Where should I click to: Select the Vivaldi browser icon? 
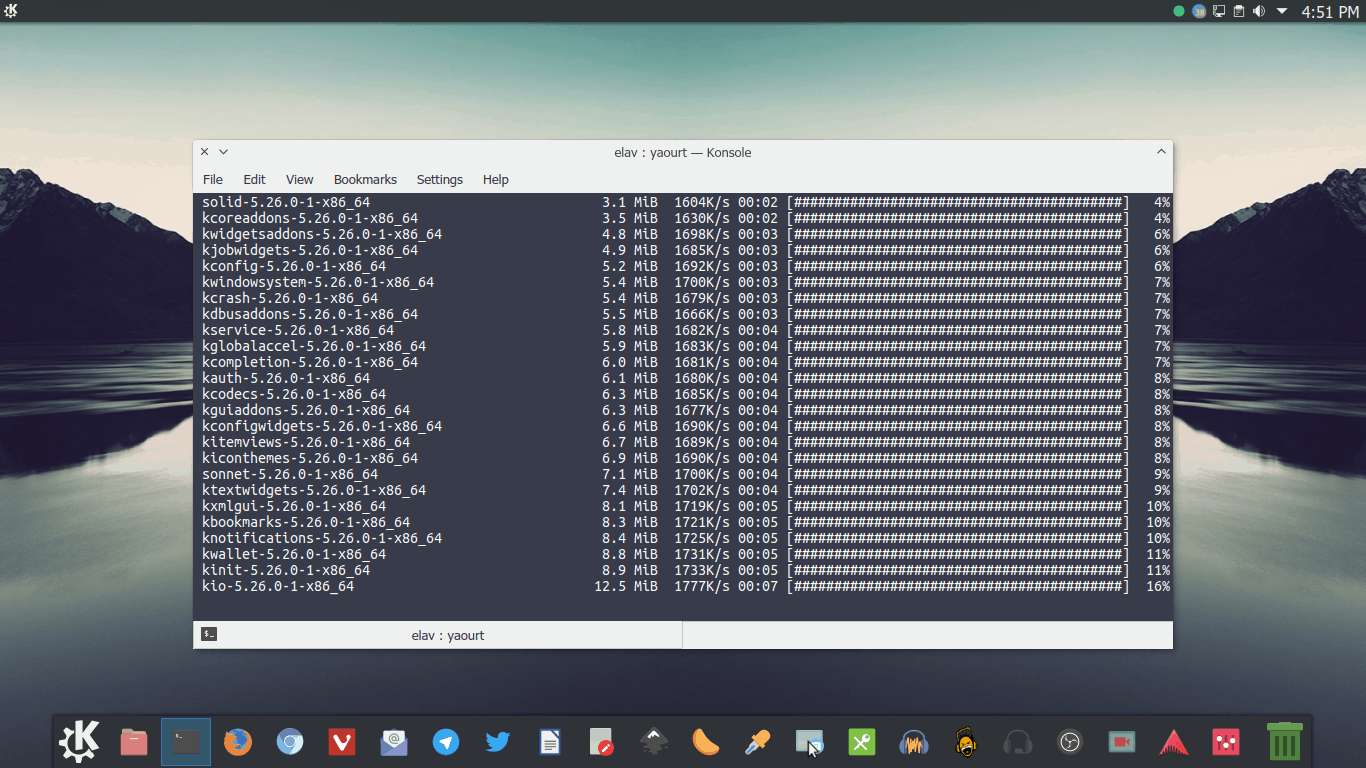342,742
